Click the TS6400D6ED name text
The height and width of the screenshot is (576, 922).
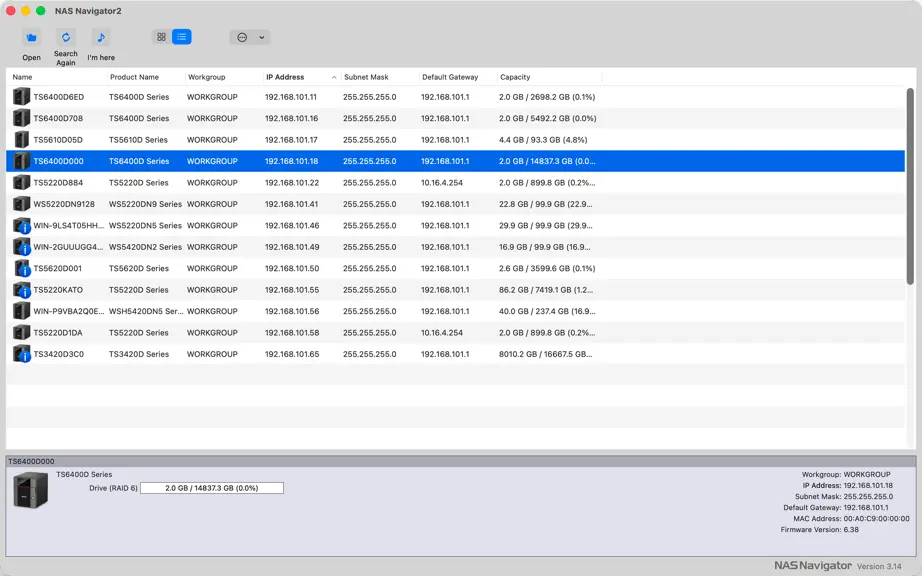[59, 97]
